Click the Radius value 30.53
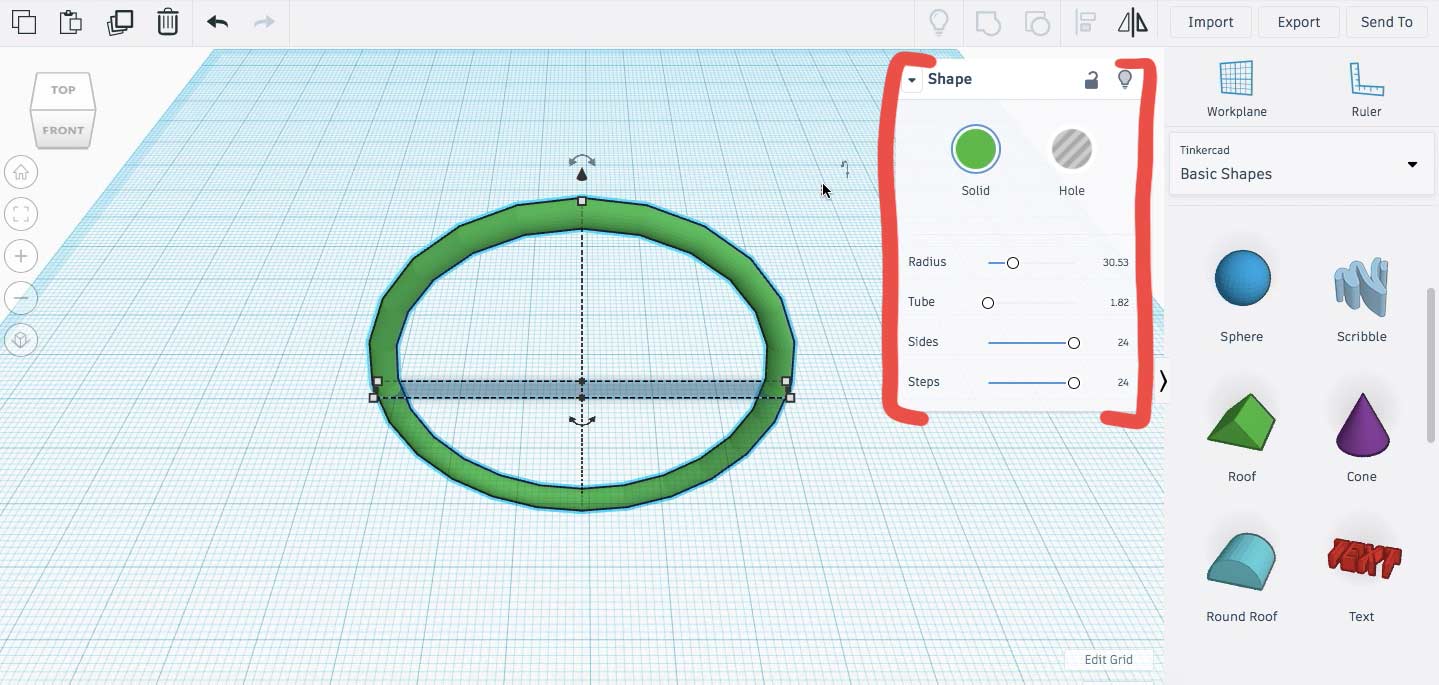 (1115, 262)
